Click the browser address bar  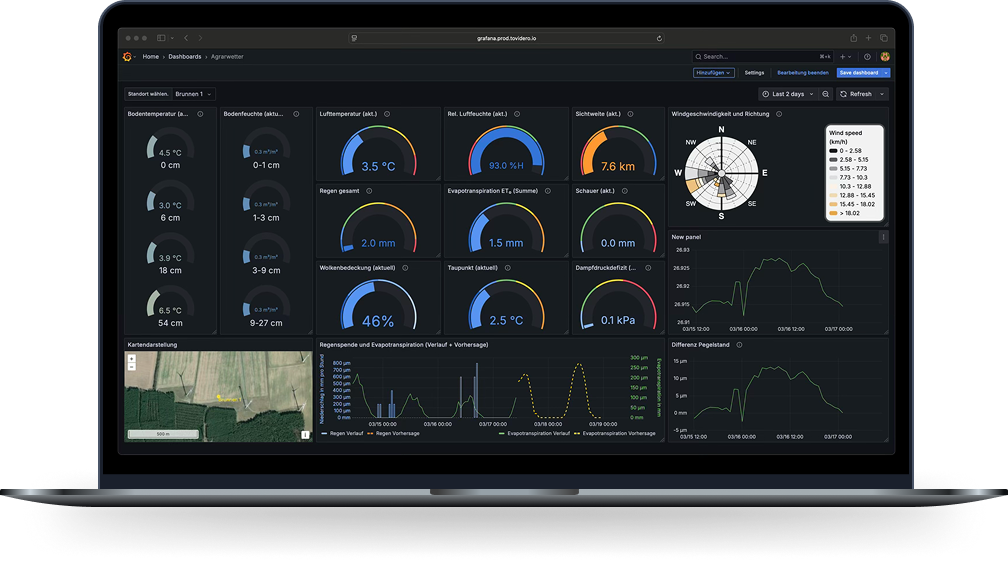click(507, 39)
